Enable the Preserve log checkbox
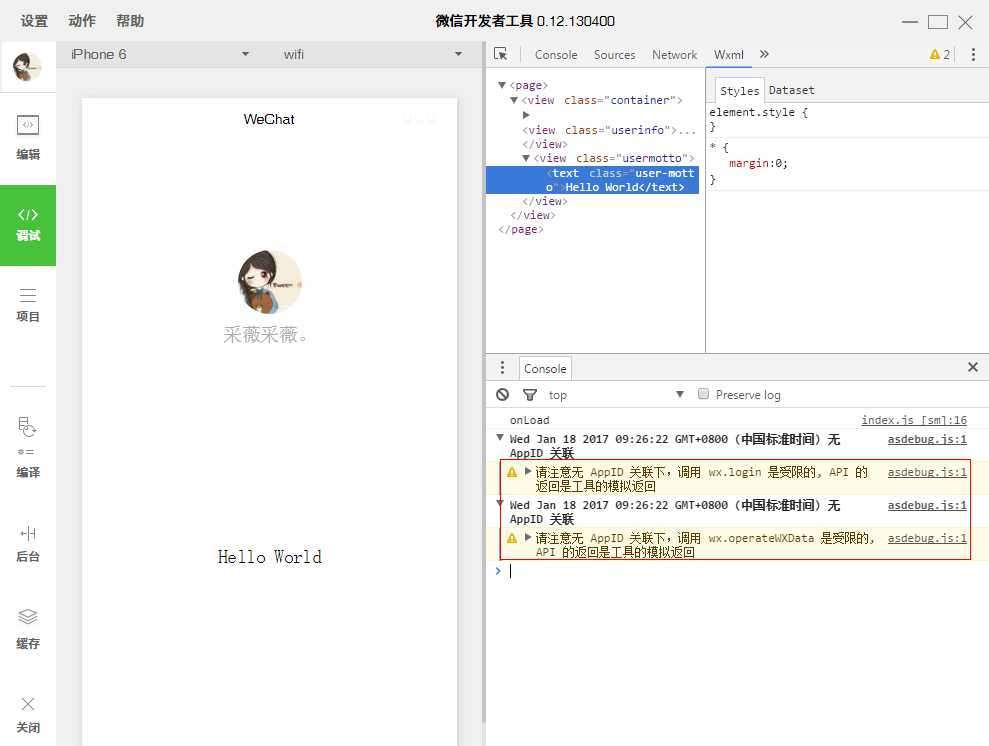The height and width of the screenshot is (746, 989). [x=703, y=394]
